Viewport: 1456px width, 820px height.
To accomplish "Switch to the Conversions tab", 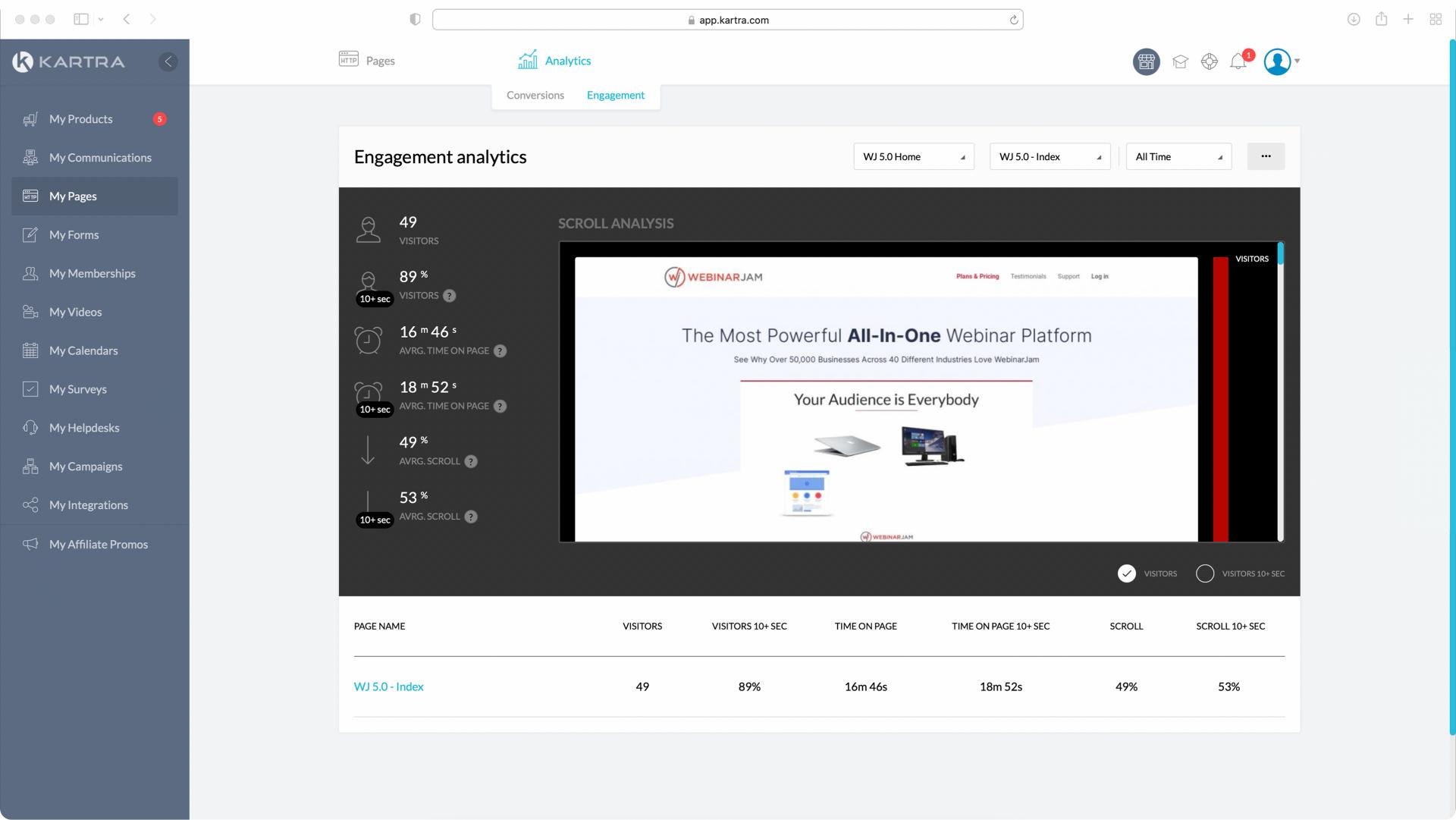I will click(535, 95).
